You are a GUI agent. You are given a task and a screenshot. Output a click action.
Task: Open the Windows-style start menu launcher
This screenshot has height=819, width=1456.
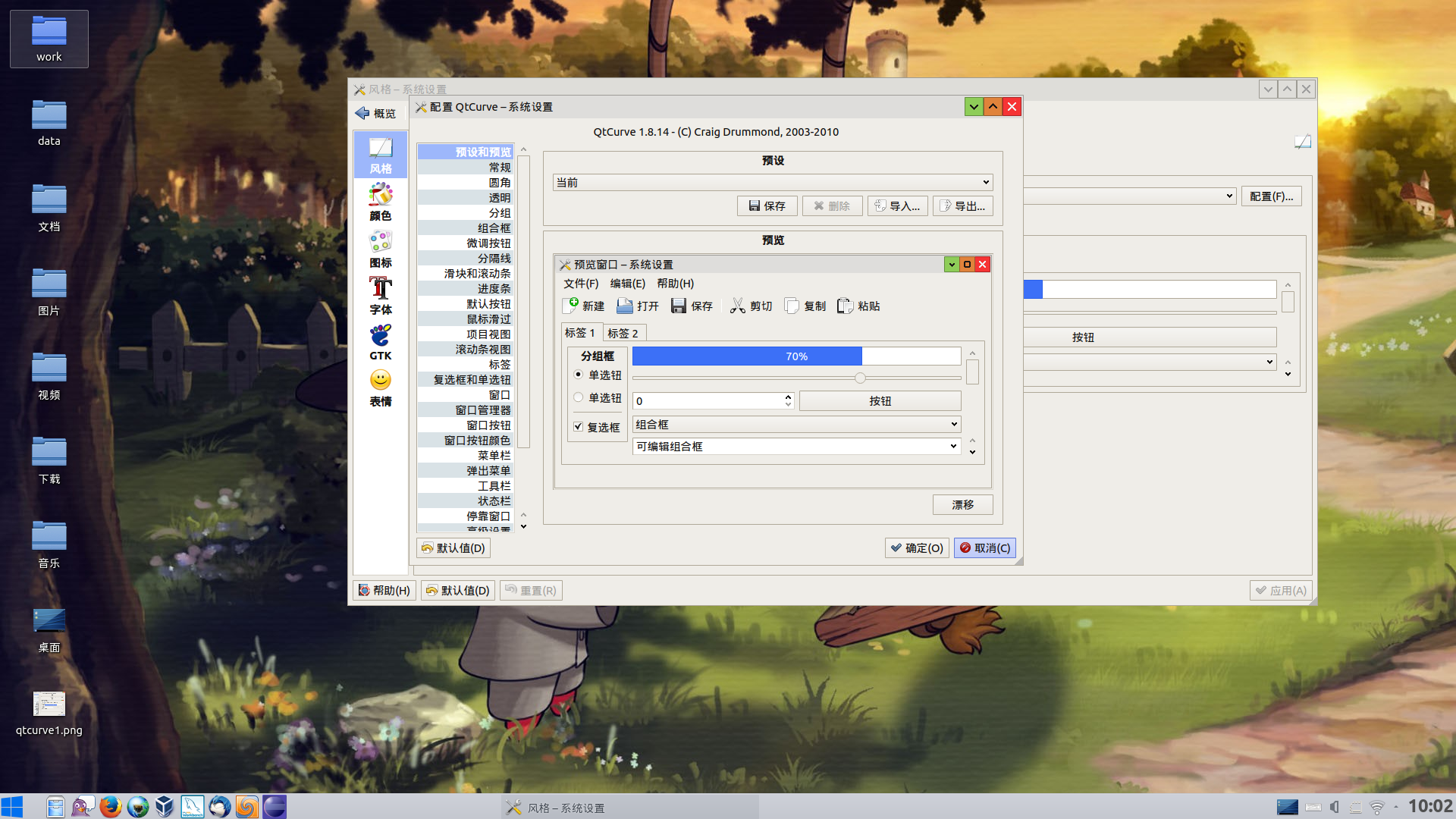12,806
